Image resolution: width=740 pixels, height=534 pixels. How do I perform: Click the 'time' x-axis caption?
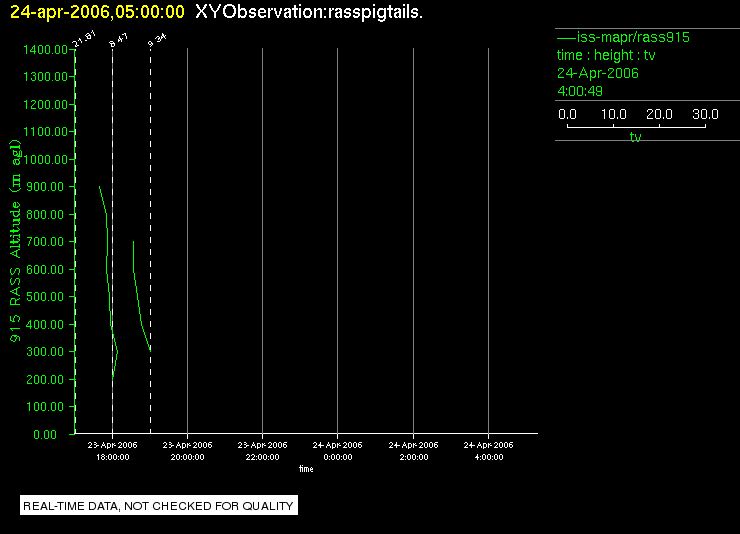coord(306,469)
